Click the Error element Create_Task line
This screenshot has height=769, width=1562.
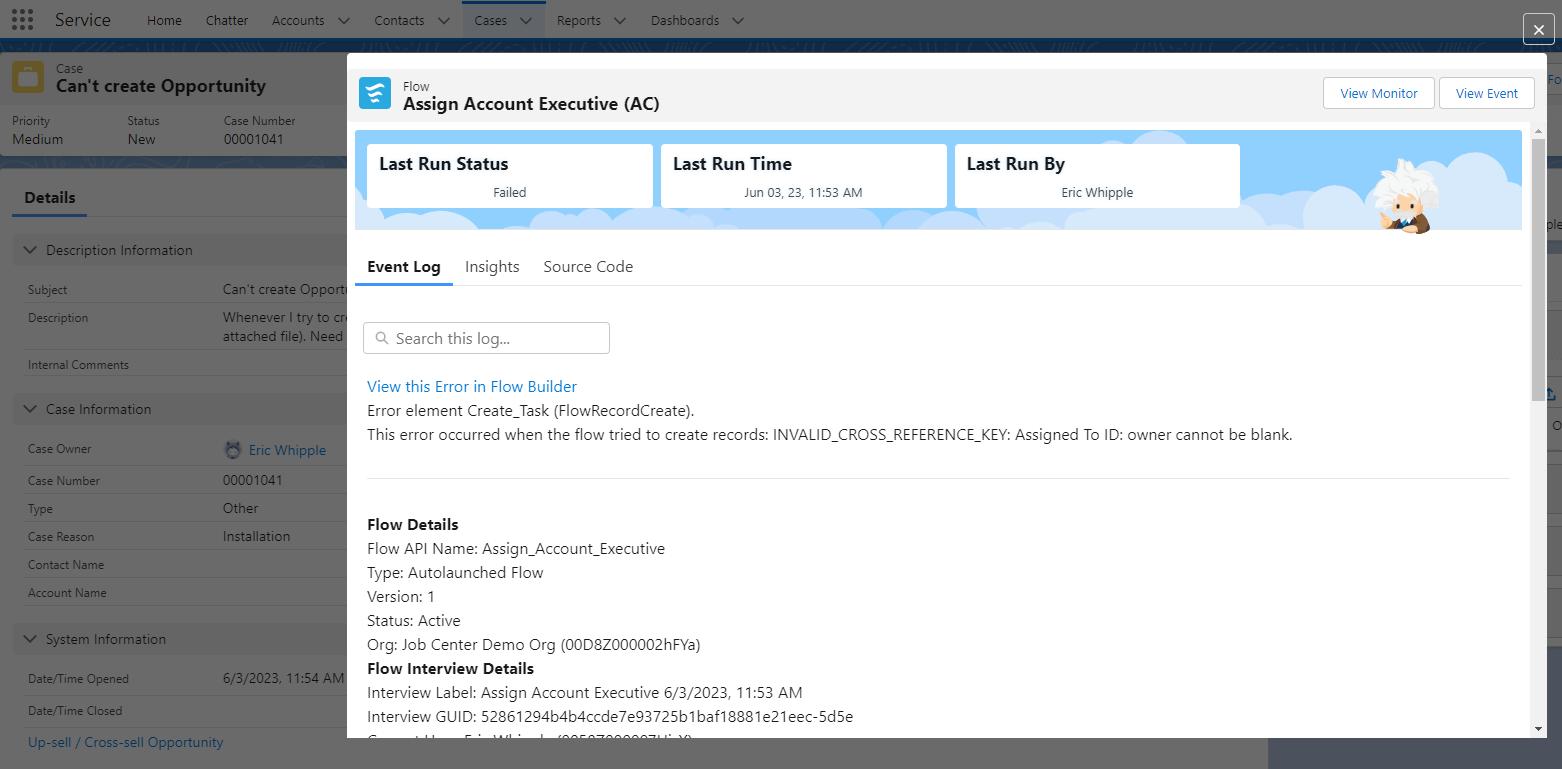point(530,411)
